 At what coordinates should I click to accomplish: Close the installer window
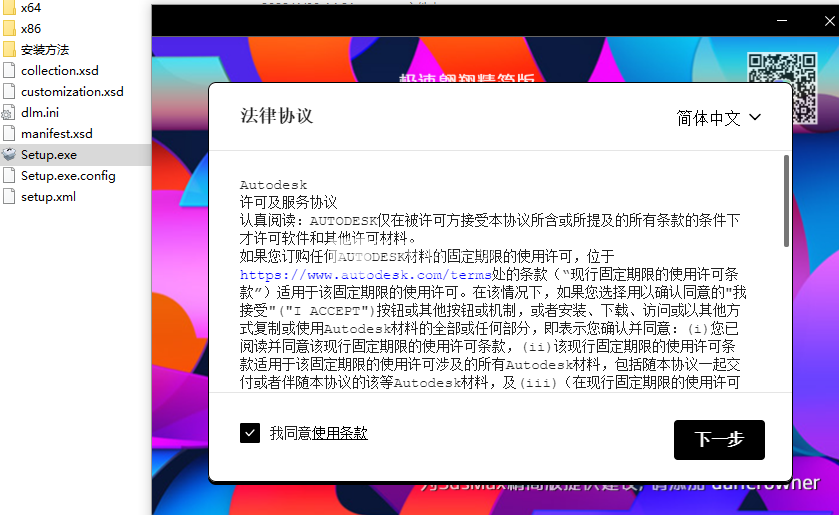(x=829, y=21)
